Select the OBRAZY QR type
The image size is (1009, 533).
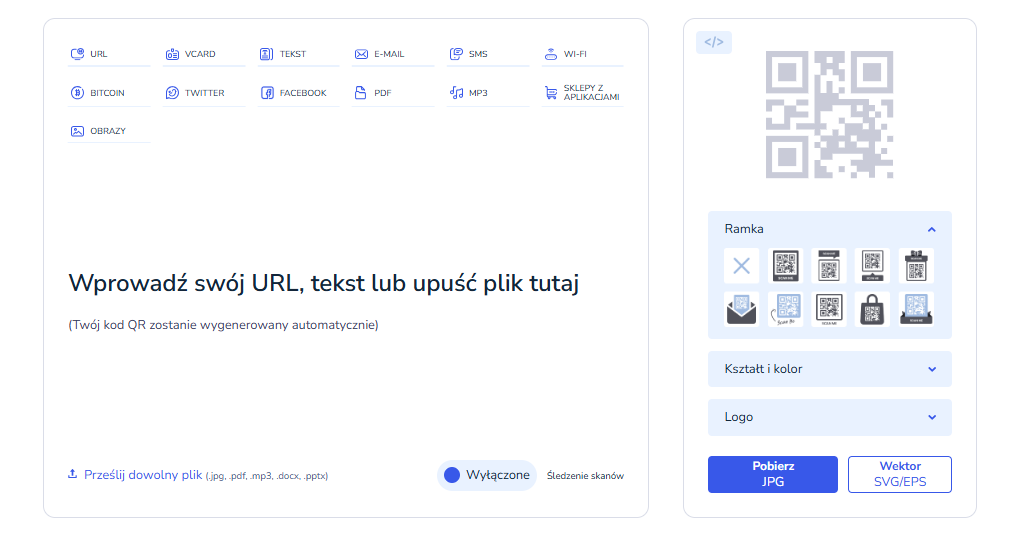coord(108,131)
